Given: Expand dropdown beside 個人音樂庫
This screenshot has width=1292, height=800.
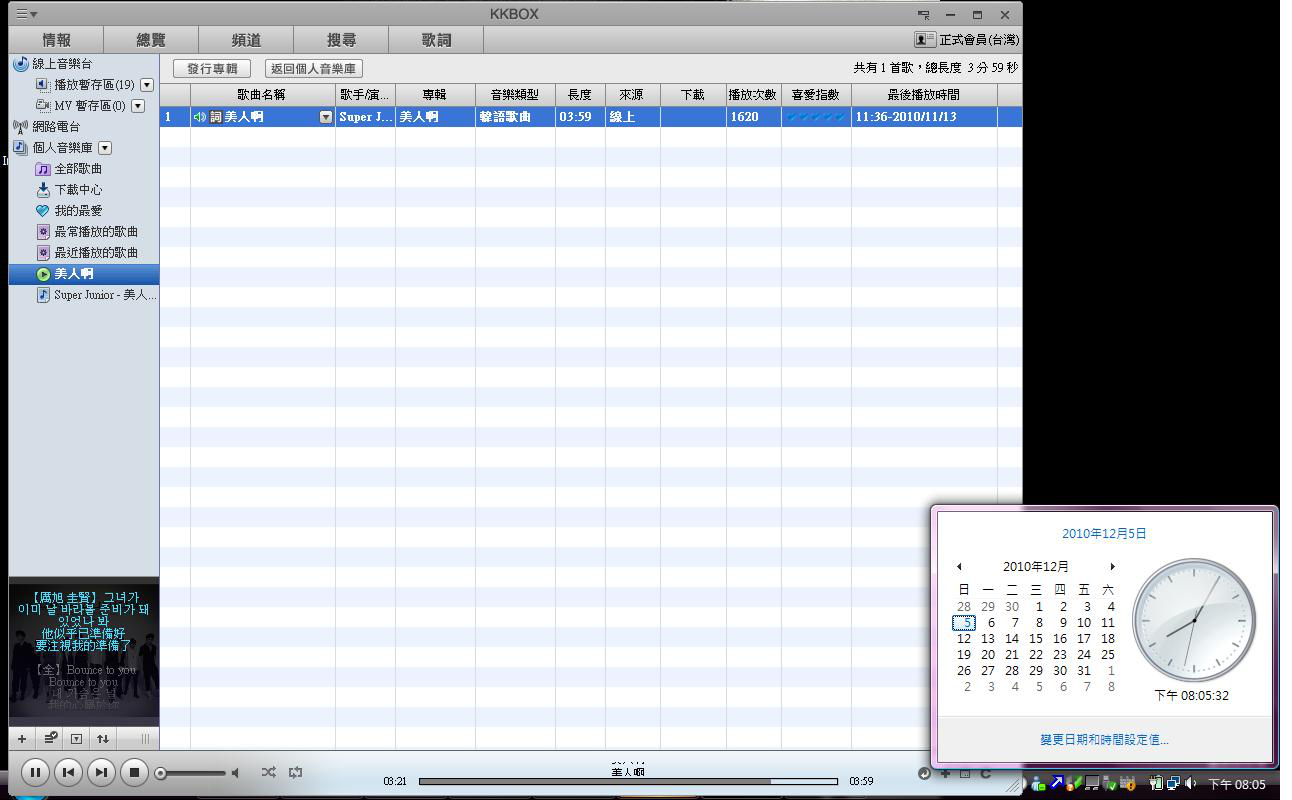Looking at the screenshot, I should tap(105, 148).
